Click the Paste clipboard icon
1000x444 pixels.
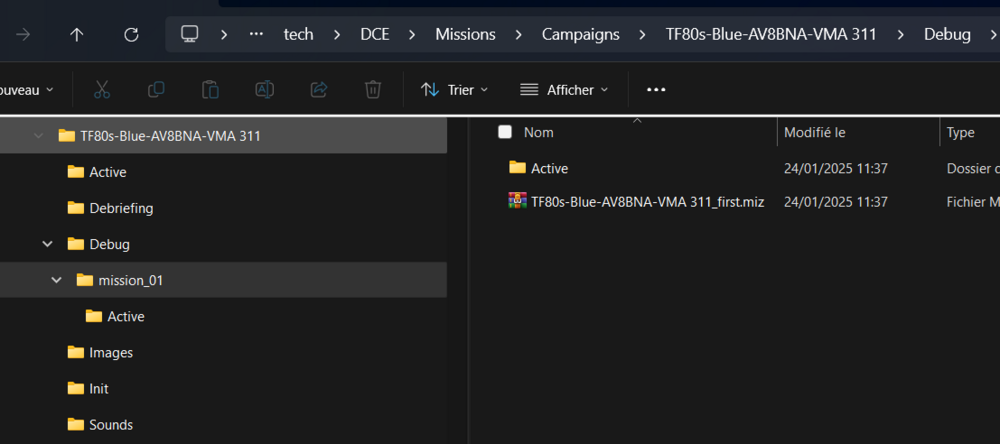tap(210, 90)
